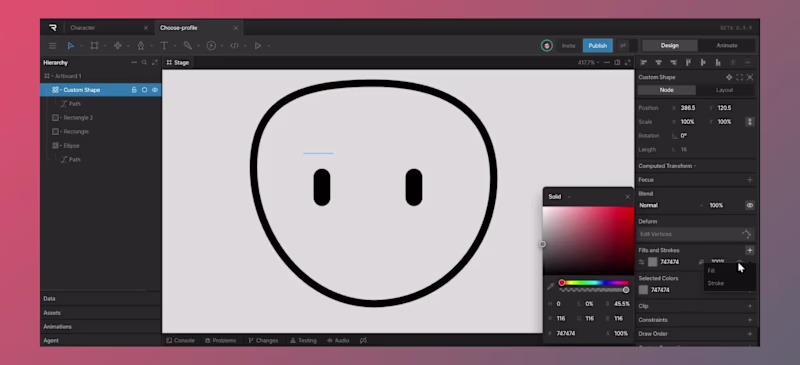Select the arrow Select tool
800x365 pixels.
pyautogui.click(x=71, y=46)
